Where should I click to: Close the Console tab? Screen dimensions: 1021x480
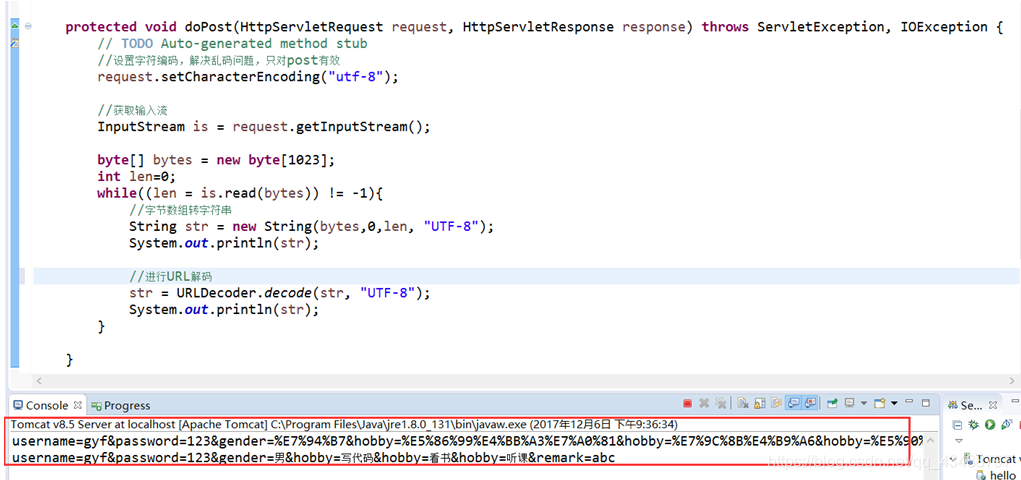click(78, 405)
